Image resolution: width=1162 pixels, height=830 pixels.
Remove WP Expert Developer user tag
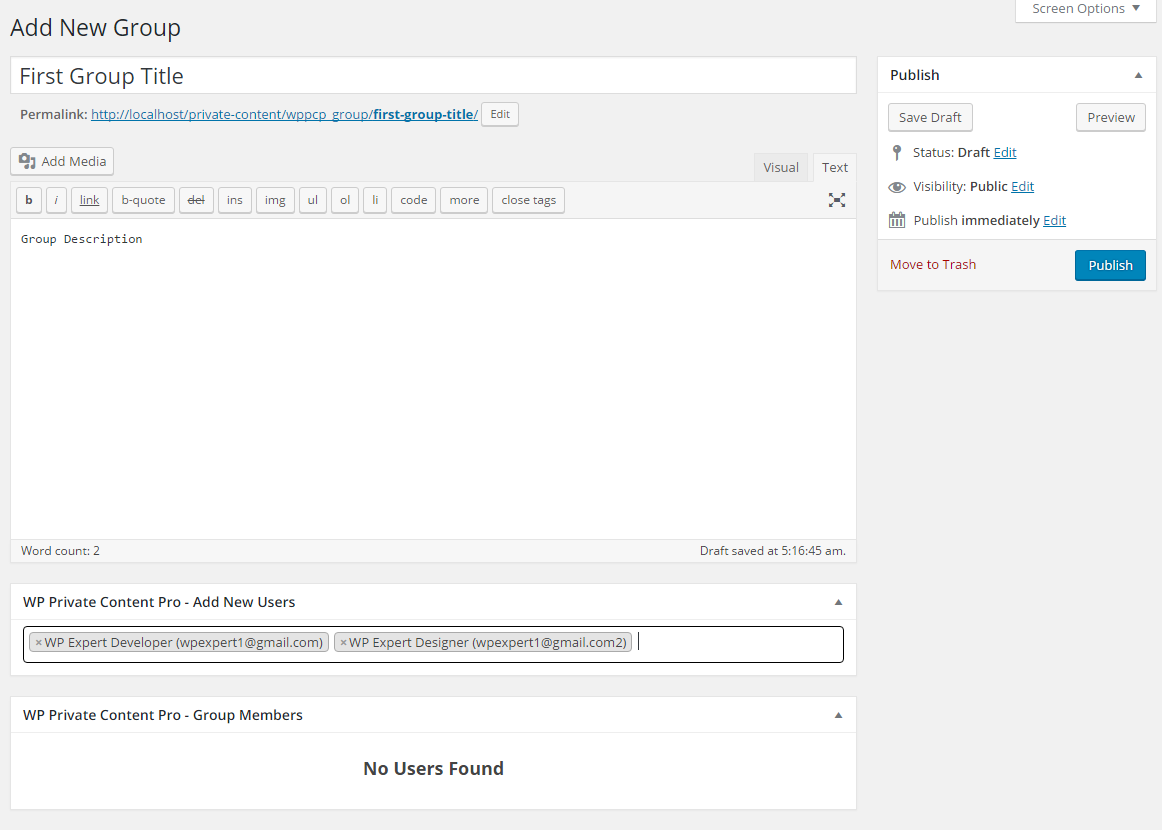coord(39,643)
